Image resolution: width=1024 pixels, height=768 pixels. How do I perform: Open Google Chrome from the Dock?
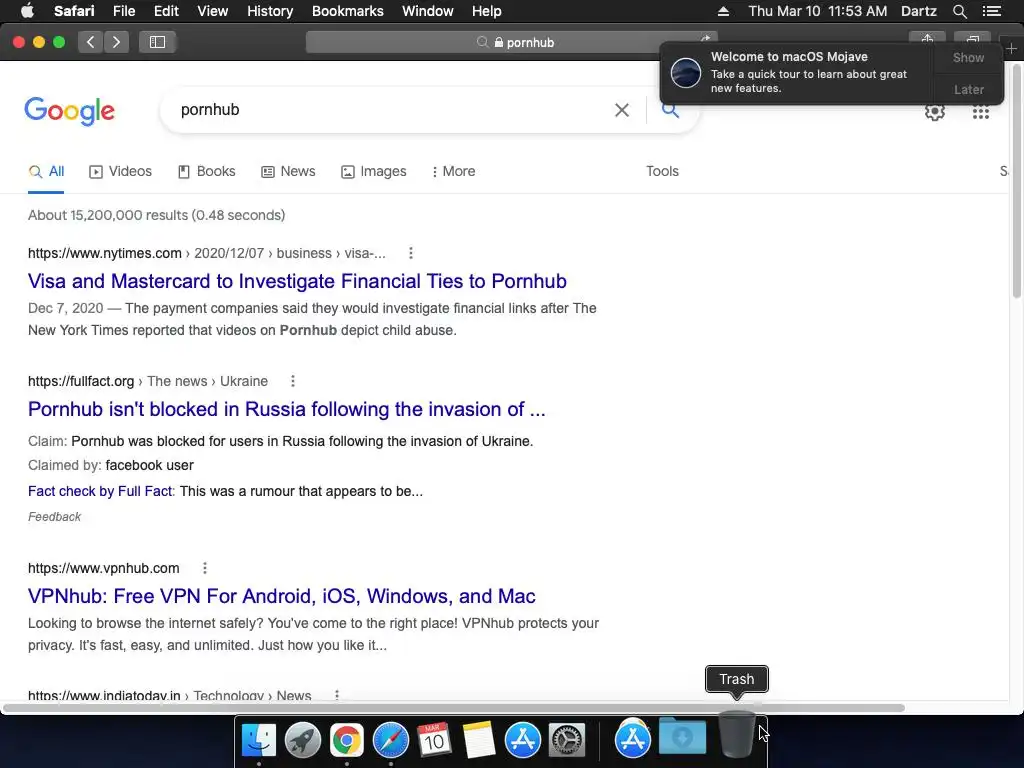346,740
